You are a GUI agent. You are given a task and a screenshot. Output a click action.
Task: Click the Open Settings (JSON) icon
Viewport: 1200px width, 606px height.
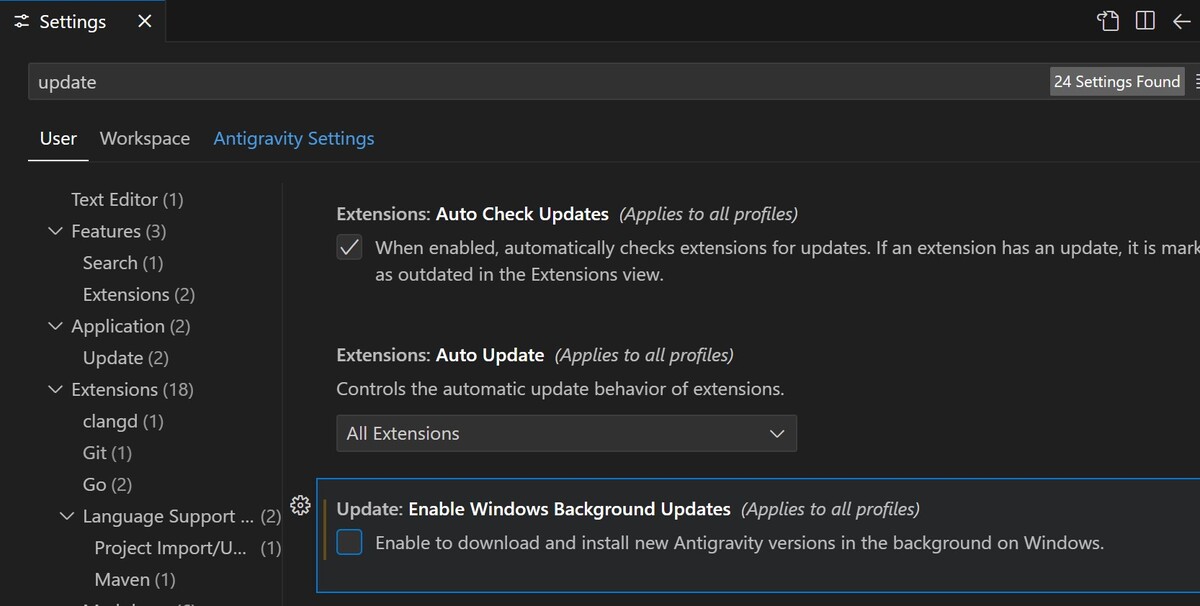(x=1107, y=21)
